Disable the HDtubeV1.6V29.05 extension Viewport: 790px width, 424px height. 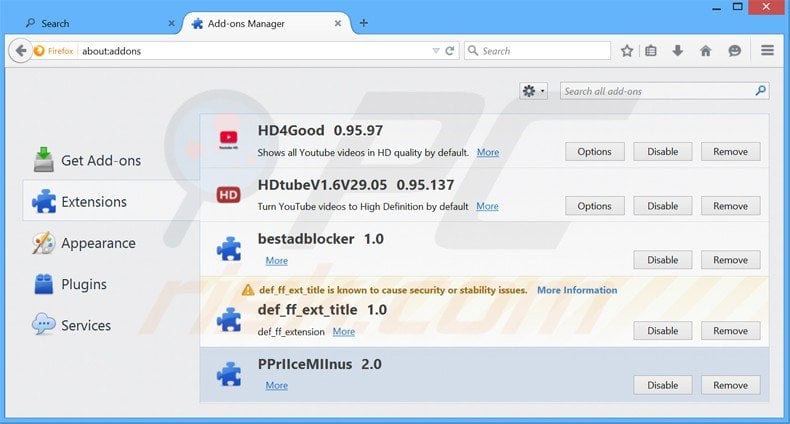click(x=663, y=206)
